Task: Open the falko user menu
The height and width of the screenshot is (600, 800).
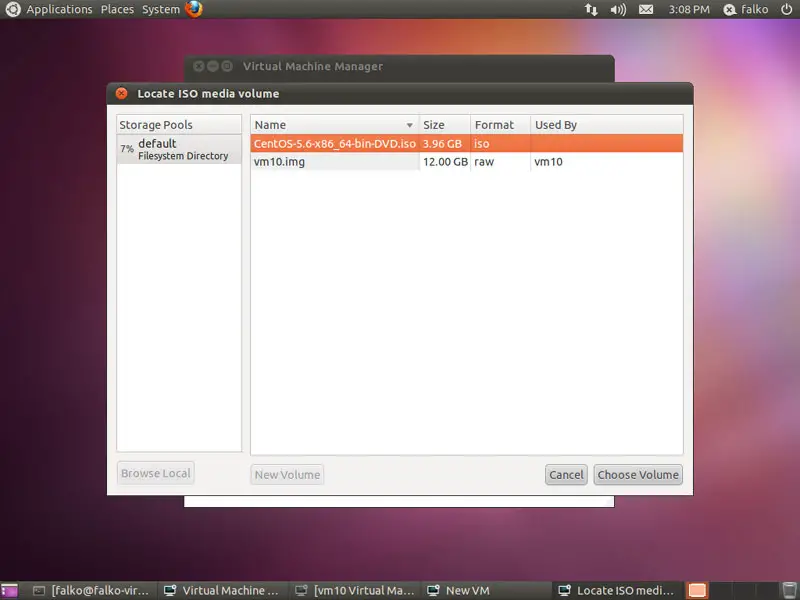Action: [746, 9]
